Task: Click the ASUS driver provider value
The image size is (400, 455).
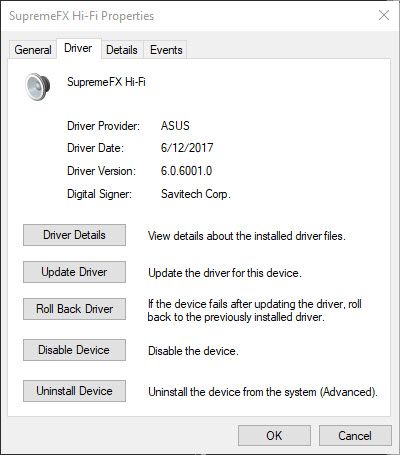Action: point(175,126)
